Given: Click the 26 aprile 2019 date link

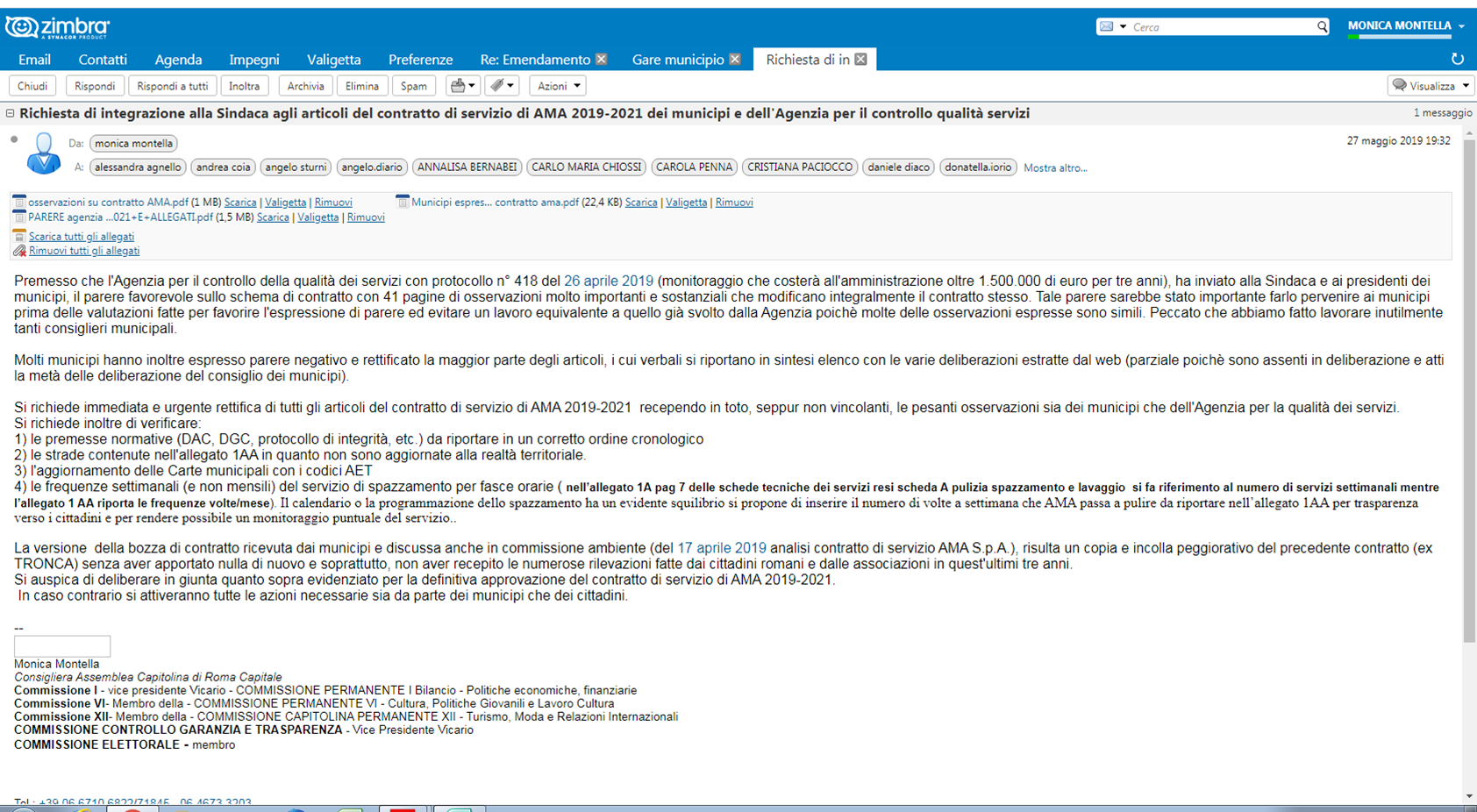Looking at the screenshot, I should pyautogui.click(x=609, y=281).
